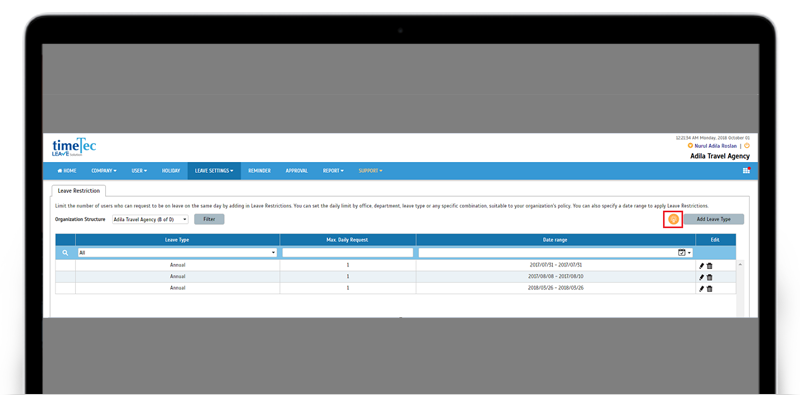
Task: Open the Leave Type 'All' filter dropdown
Action: [x=177, y=253]
